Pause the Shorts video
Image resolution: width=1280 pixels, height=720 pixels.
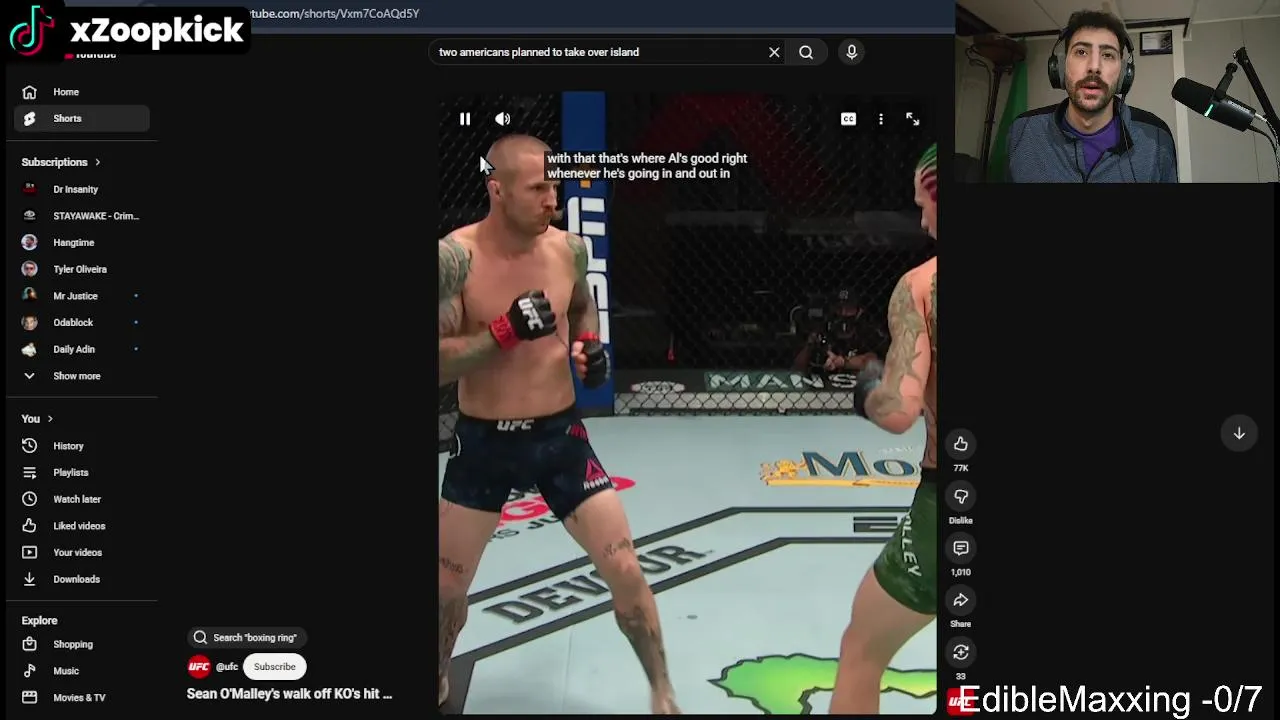[465, 119]
